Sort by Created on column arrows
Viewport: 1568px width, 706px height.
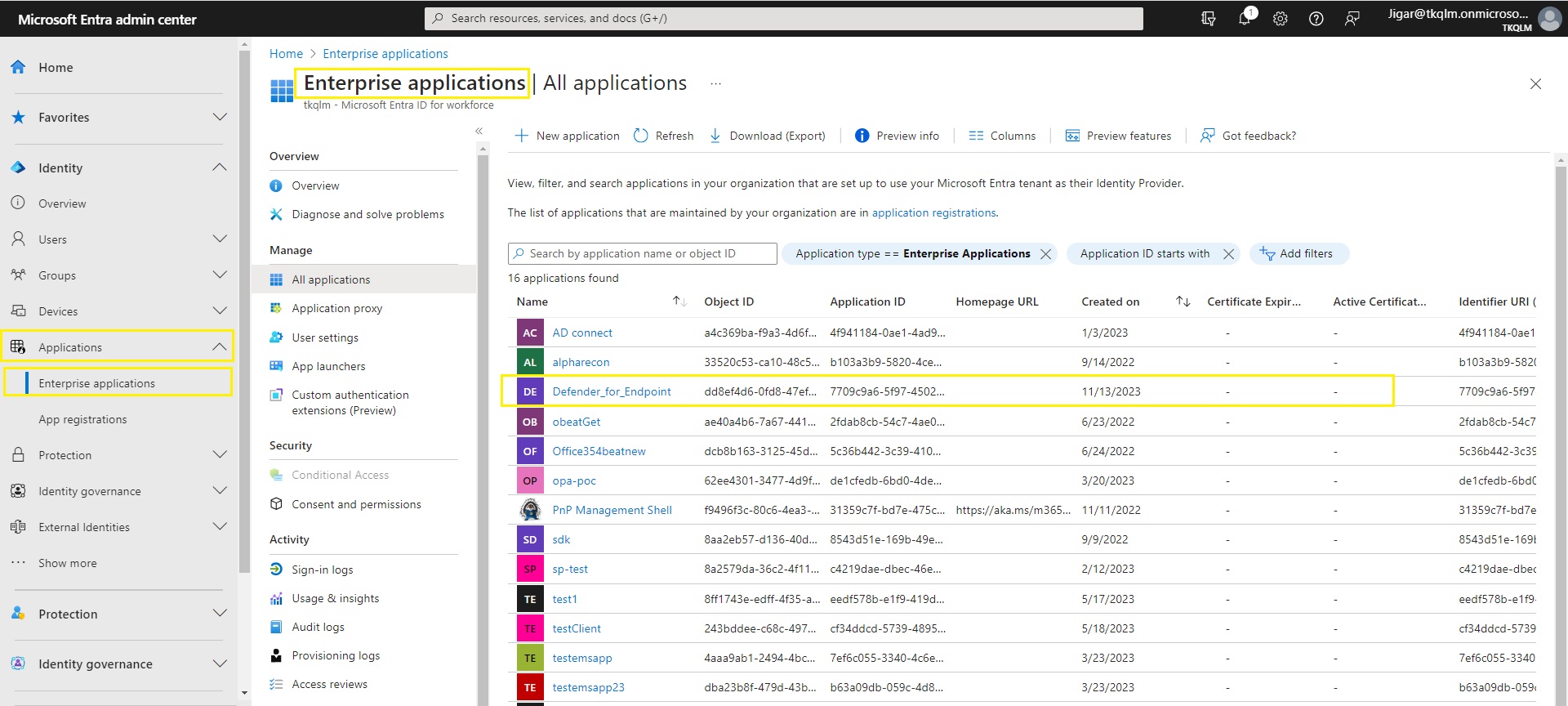click(x=1183, y=302)
